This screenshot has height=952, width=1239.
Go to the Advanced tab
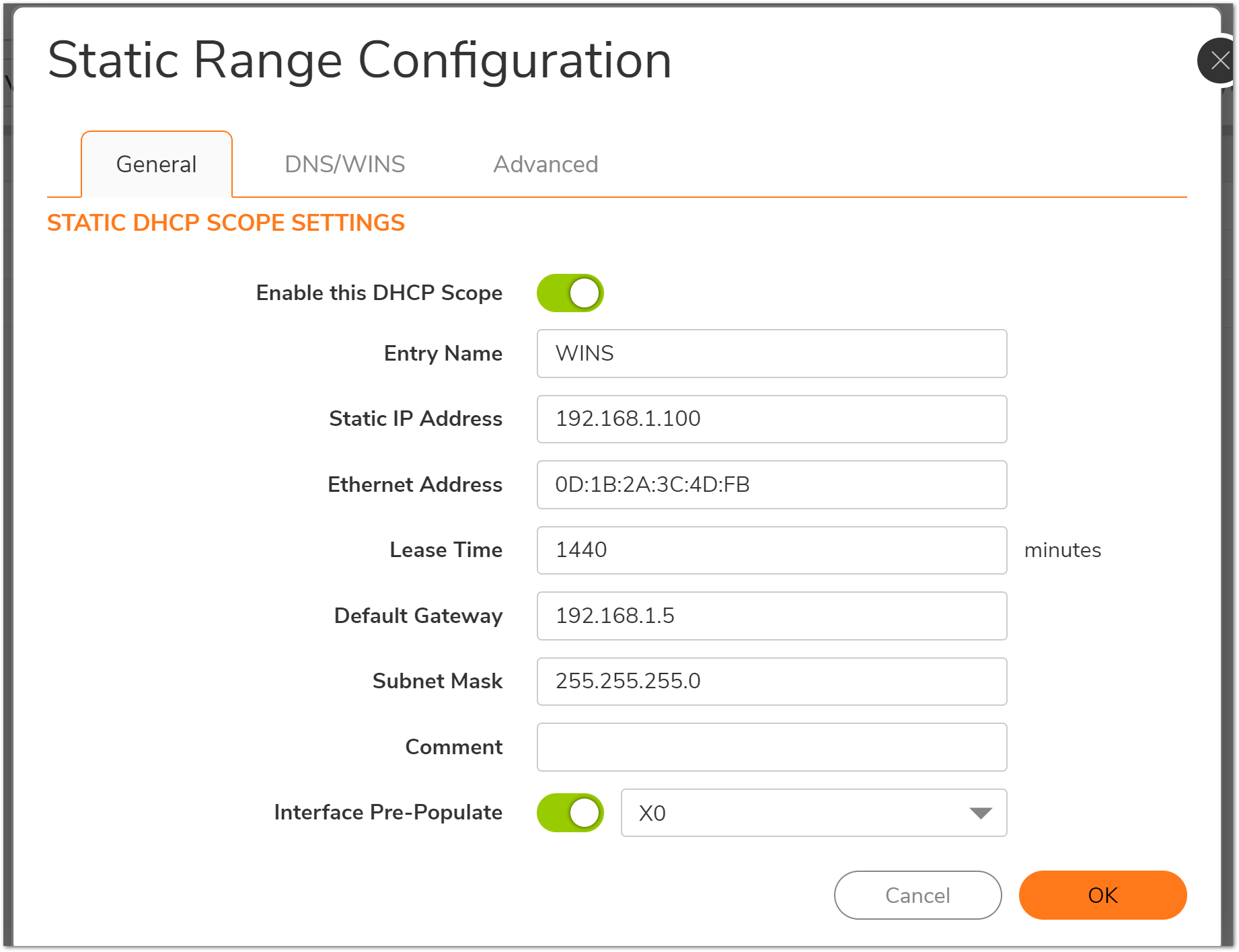coord(546,164)
